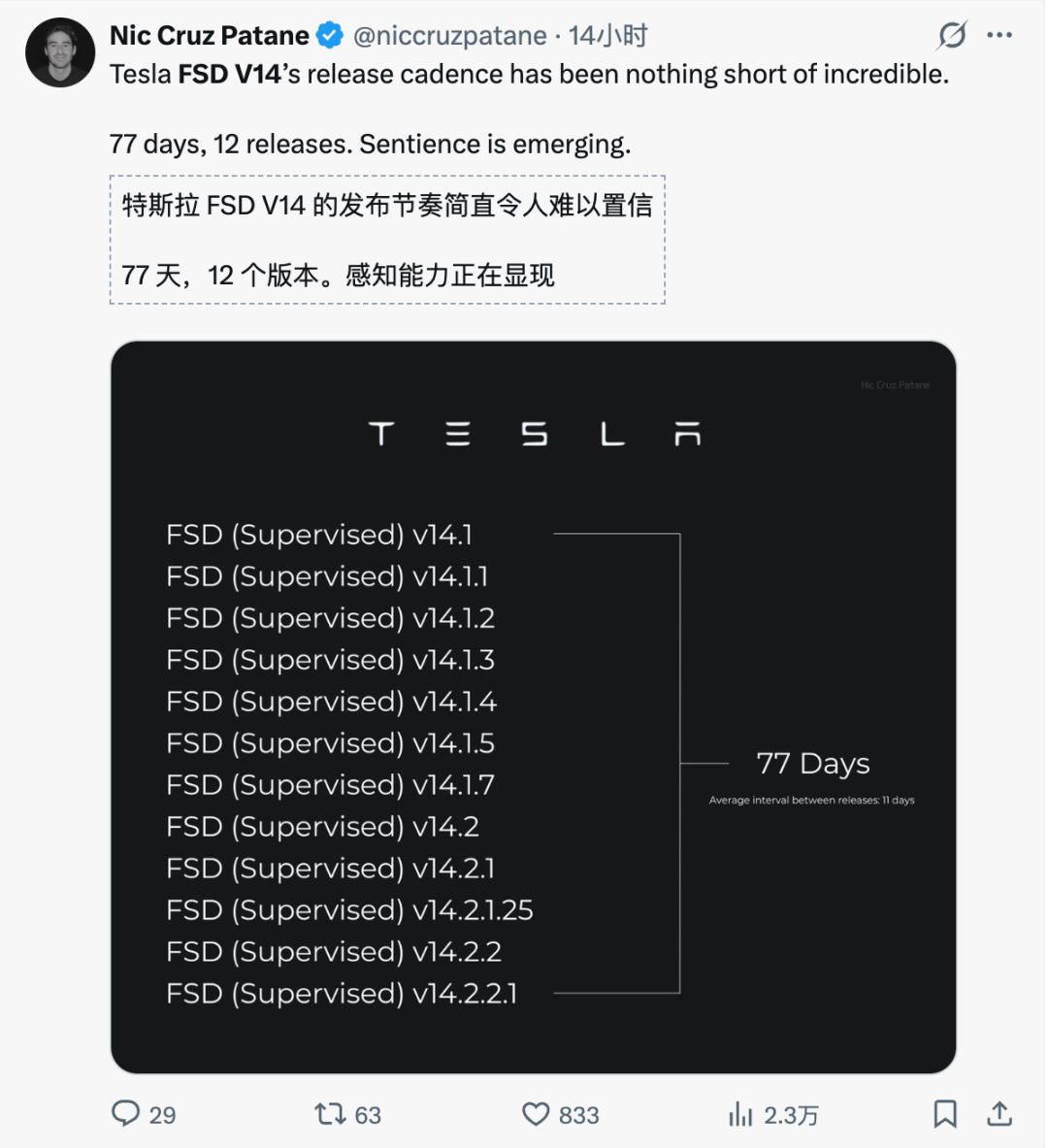Open the three-dot more options menu
The image size is (1048, 1148).
[x=999, y=36]
